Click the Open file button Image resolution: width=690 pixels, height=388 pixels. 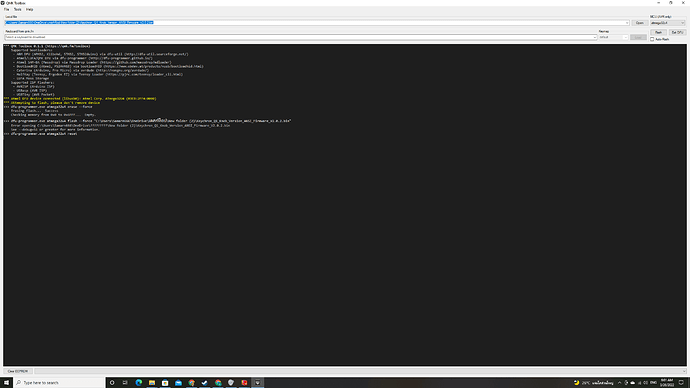pyautogui.click(x=639, y=23)
